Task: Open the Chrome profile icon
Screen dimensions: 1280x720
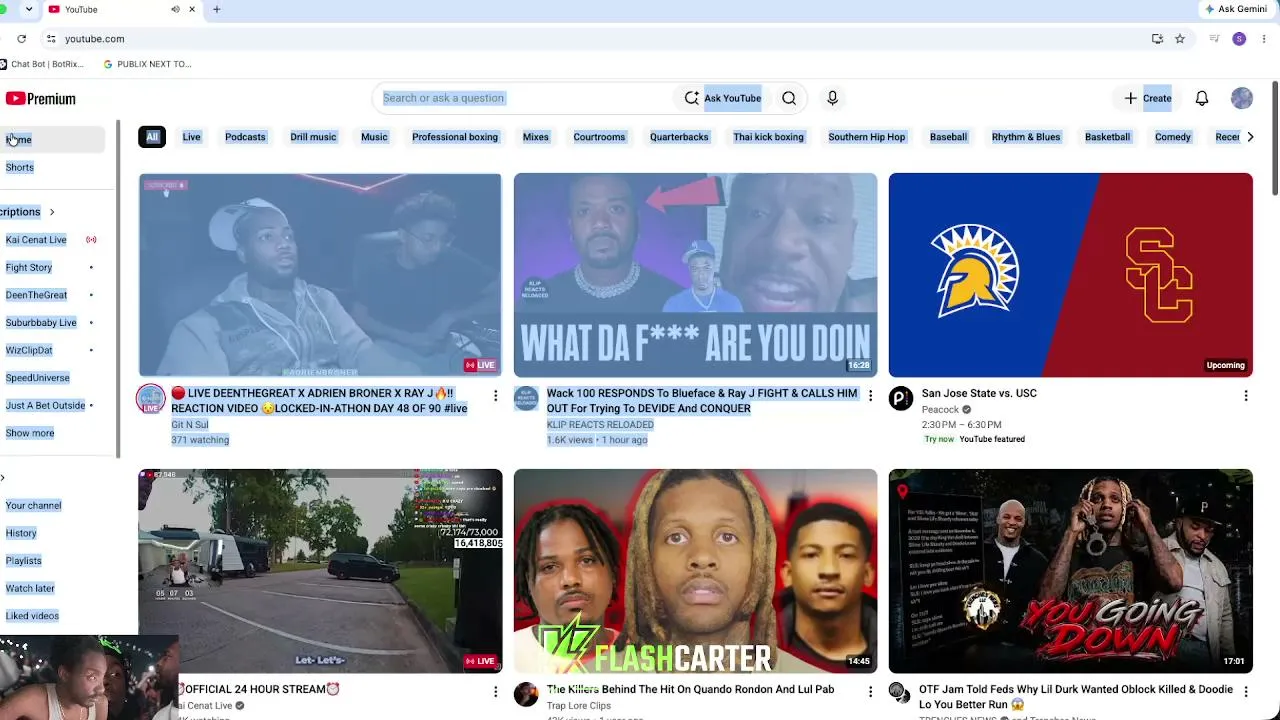Action: [1239, 39]
